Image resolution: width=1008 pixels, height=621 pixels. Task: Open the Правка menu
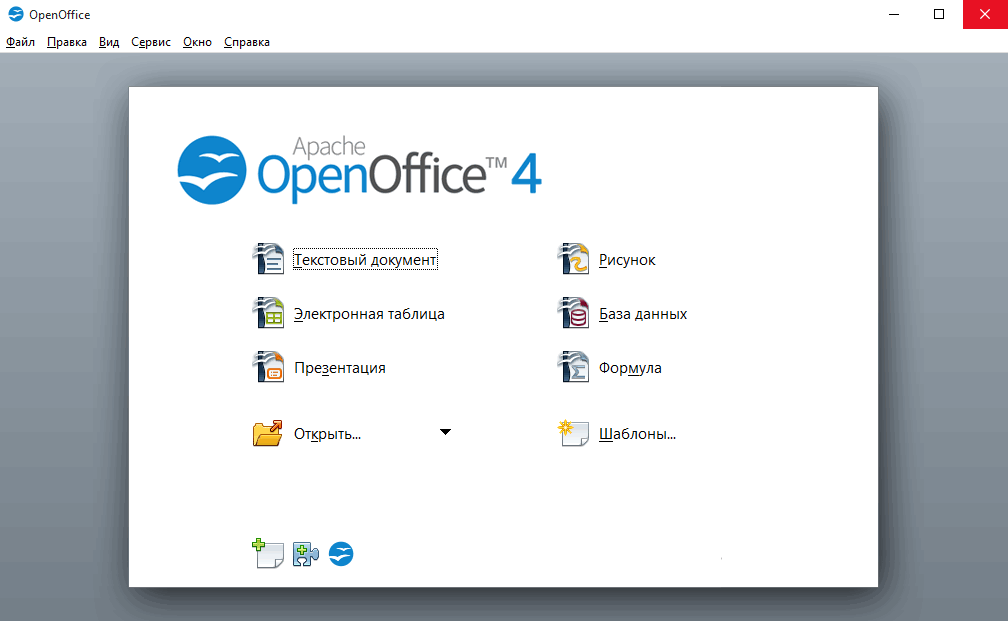(67, 42)
